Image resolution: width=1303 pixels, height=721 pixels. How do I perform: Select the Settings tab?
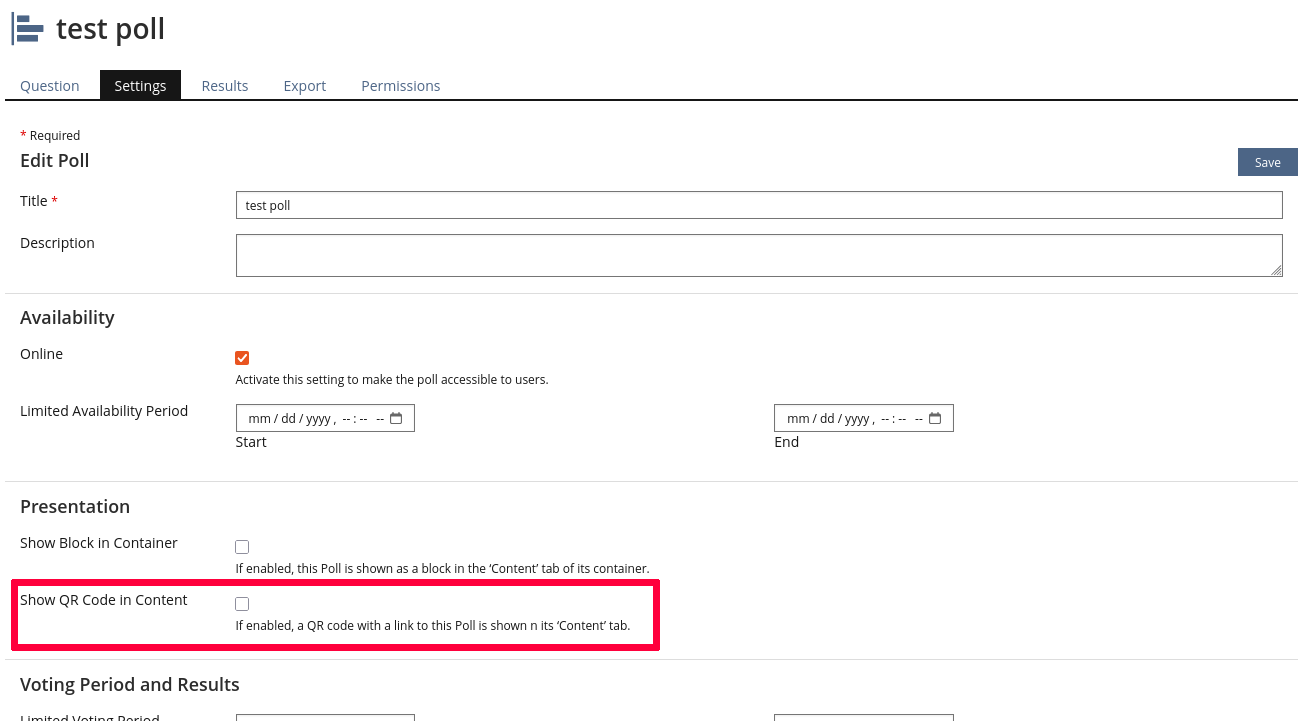[140, 86]
